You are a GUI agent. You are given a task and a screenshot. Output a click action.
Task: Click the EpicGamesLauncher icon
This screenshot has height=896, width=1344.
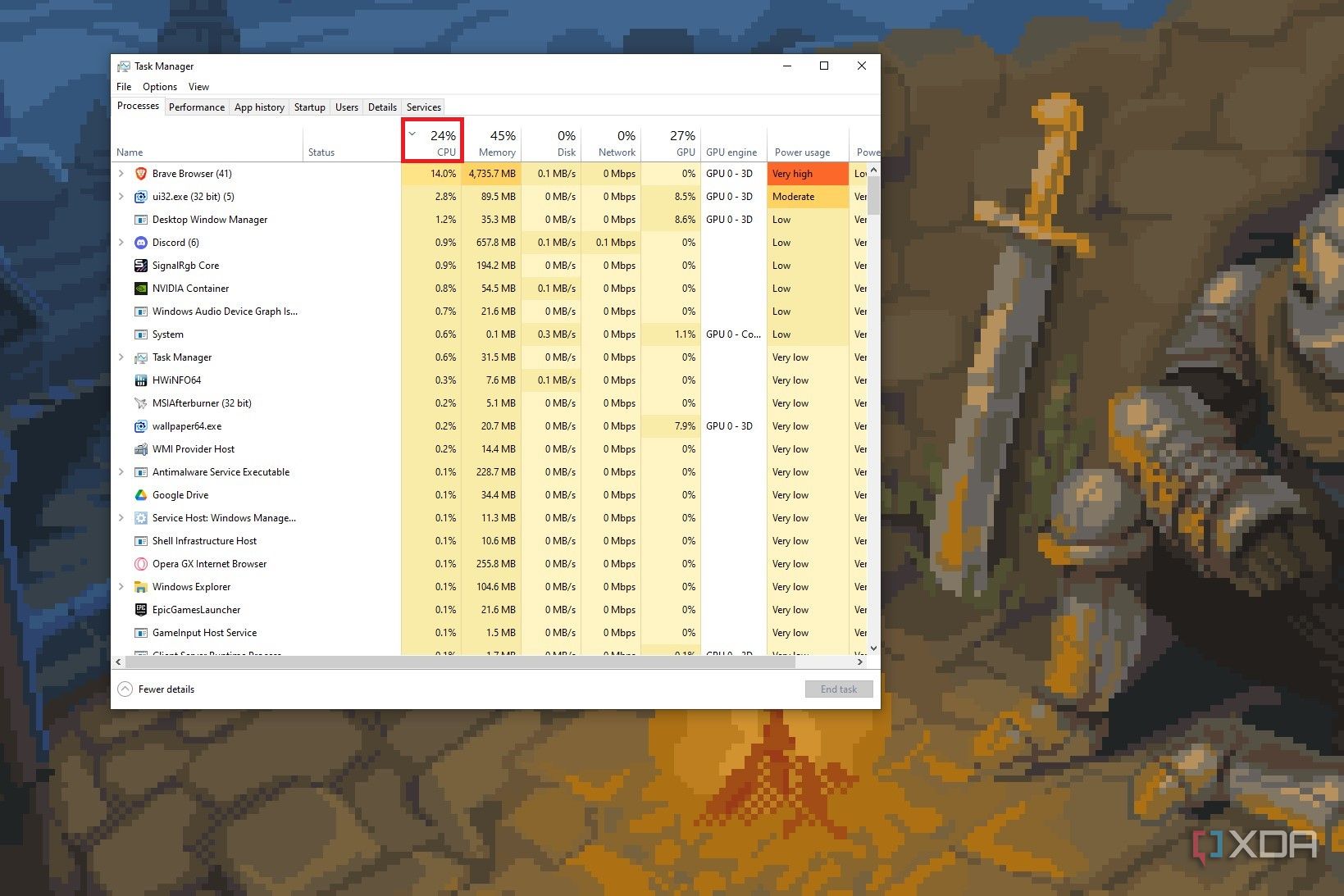coord(140,610)
